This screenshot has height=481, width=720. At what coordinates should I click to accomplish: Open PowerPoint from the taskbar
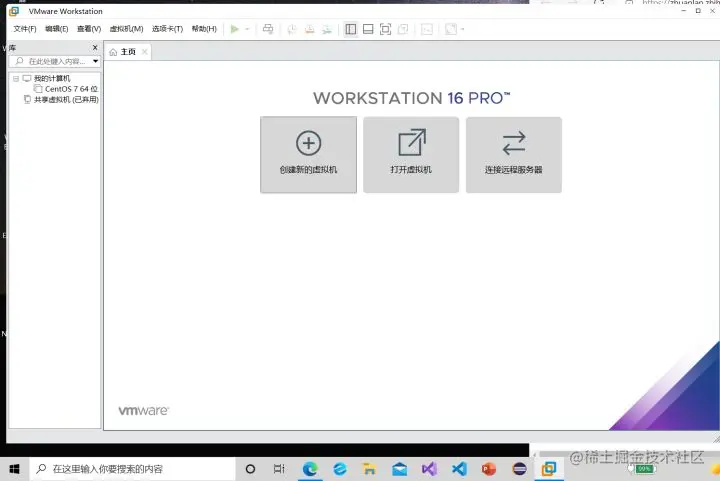pos(489,469)
